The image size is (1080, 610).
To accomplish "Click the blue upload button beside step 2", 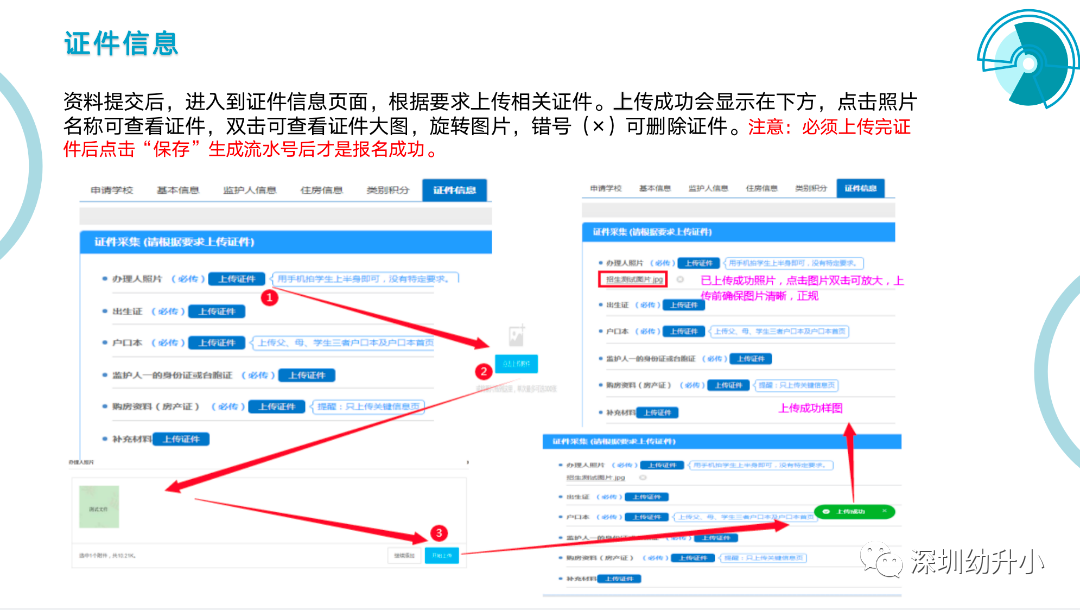I will (517, 364).
